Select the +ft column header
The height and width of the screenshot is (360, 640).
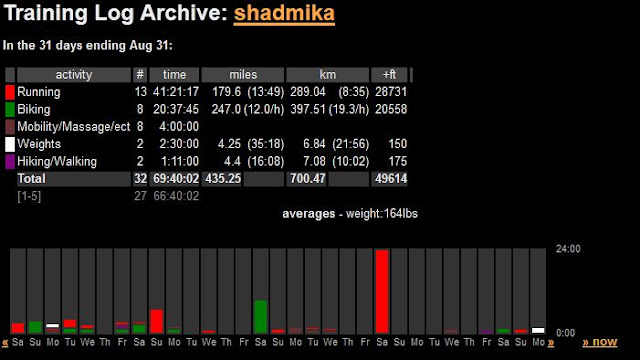tap(389, 75)
